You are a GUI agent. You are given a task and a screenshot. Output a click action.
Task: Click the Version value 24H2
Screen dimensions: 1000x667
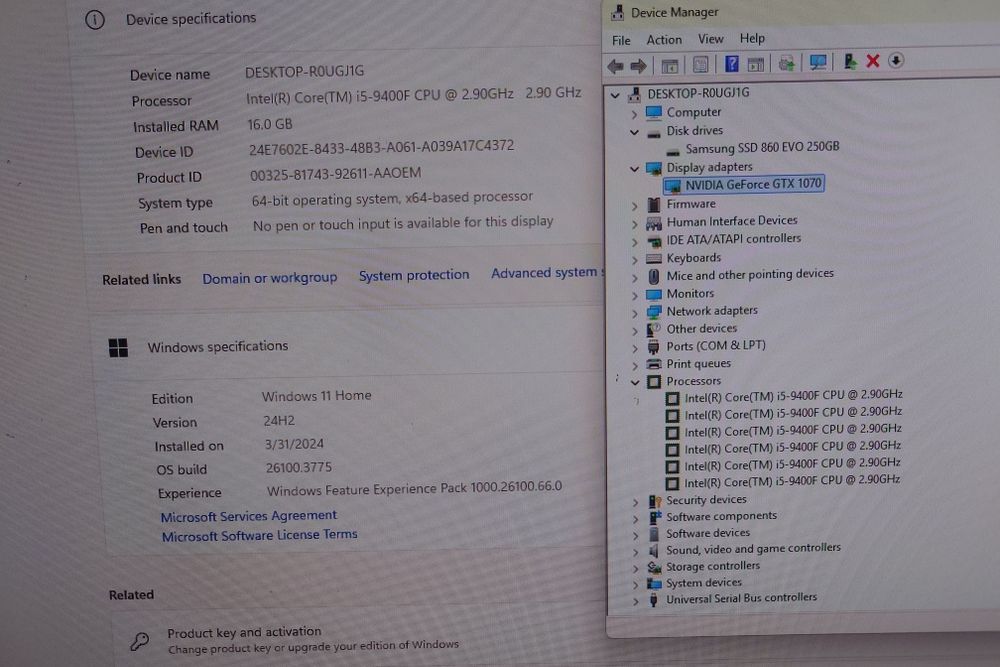(x=279, y=421)
